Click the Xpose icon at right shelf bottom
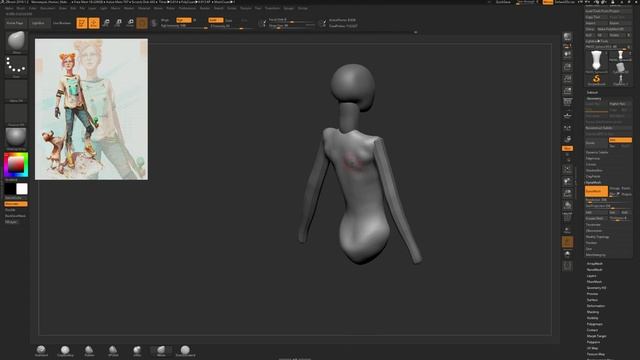Viewport: 640px width, 360px height. click(x=567, y=267)
